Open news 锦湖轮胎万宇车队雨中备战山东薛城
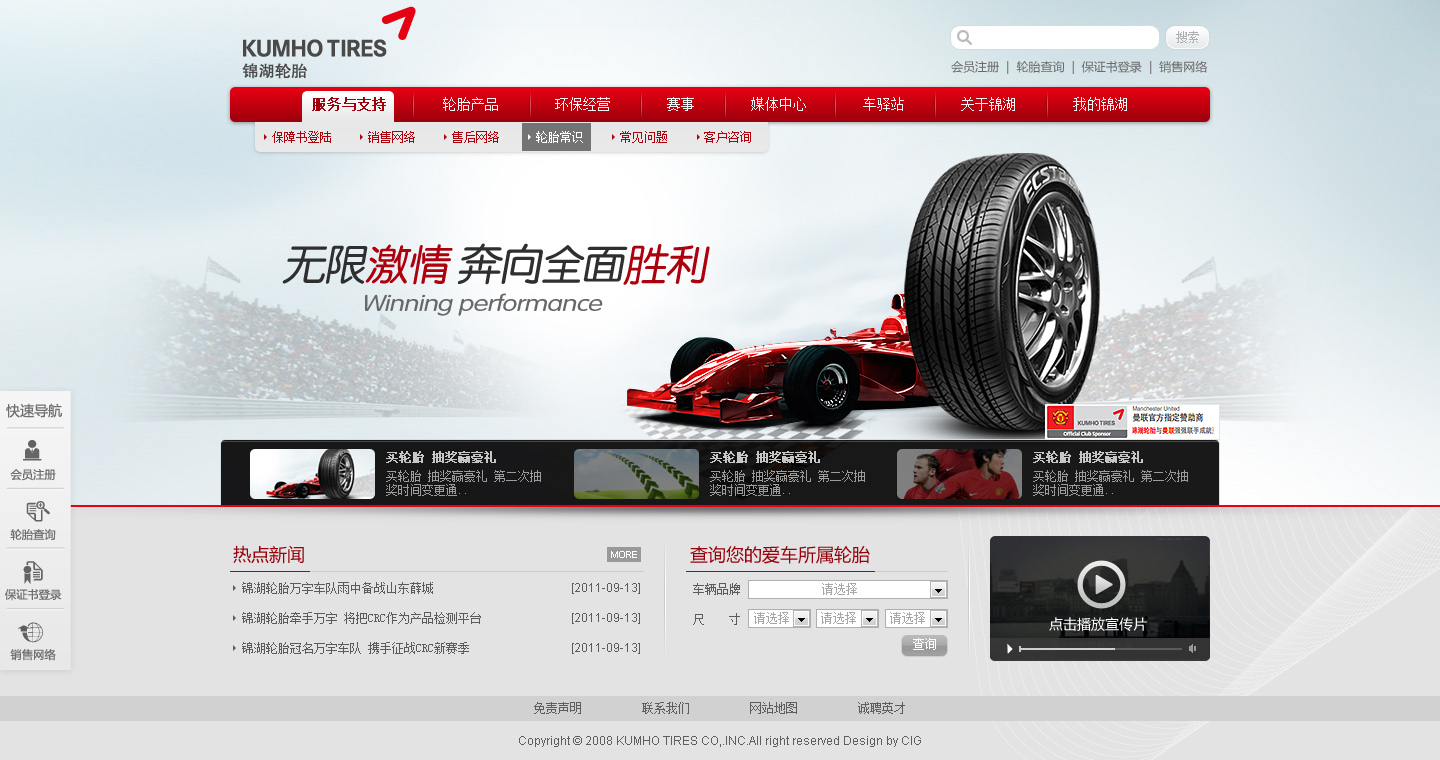The image size is (1440, 760). [x=337, y=588]
